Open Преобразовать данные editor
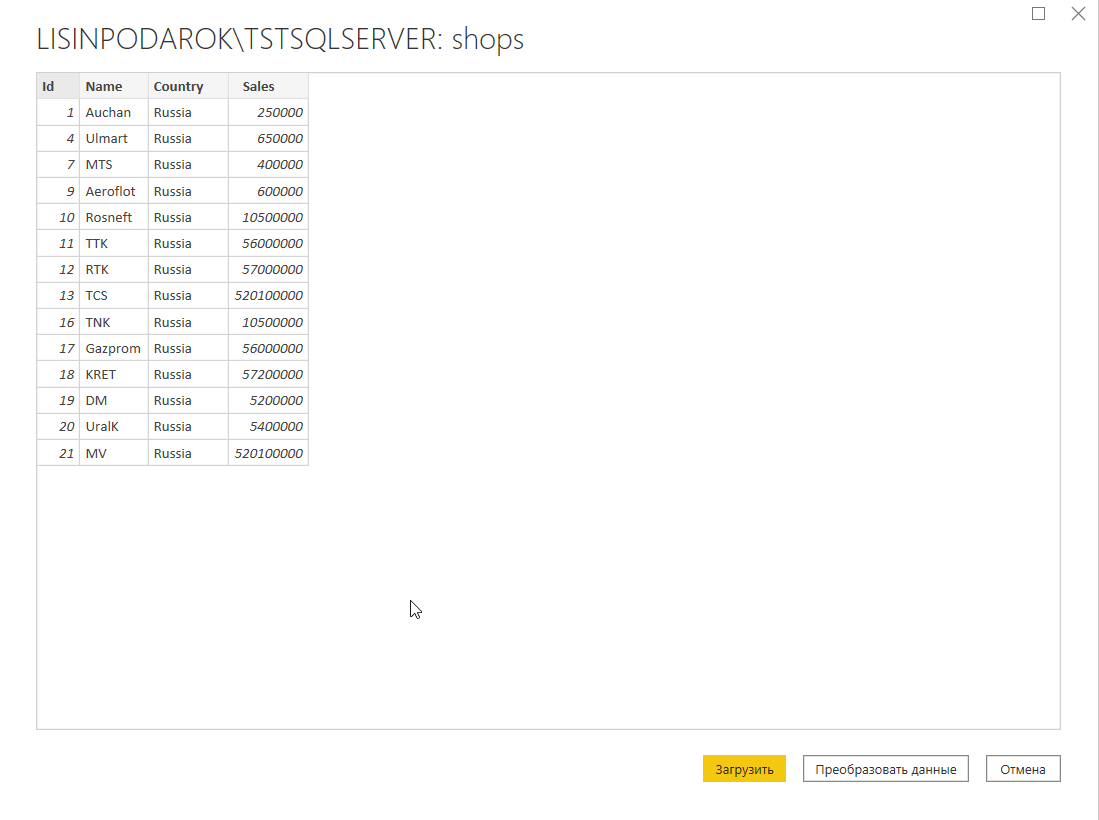This screenshot has width=1099, height=820. 885,769
